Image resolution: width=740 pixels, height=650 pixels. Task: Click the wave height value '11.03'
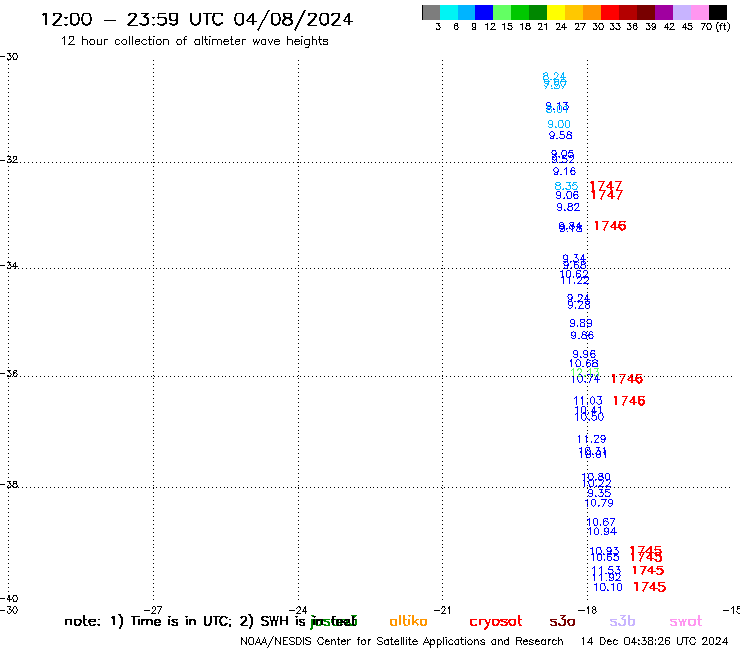click(588, 401)
